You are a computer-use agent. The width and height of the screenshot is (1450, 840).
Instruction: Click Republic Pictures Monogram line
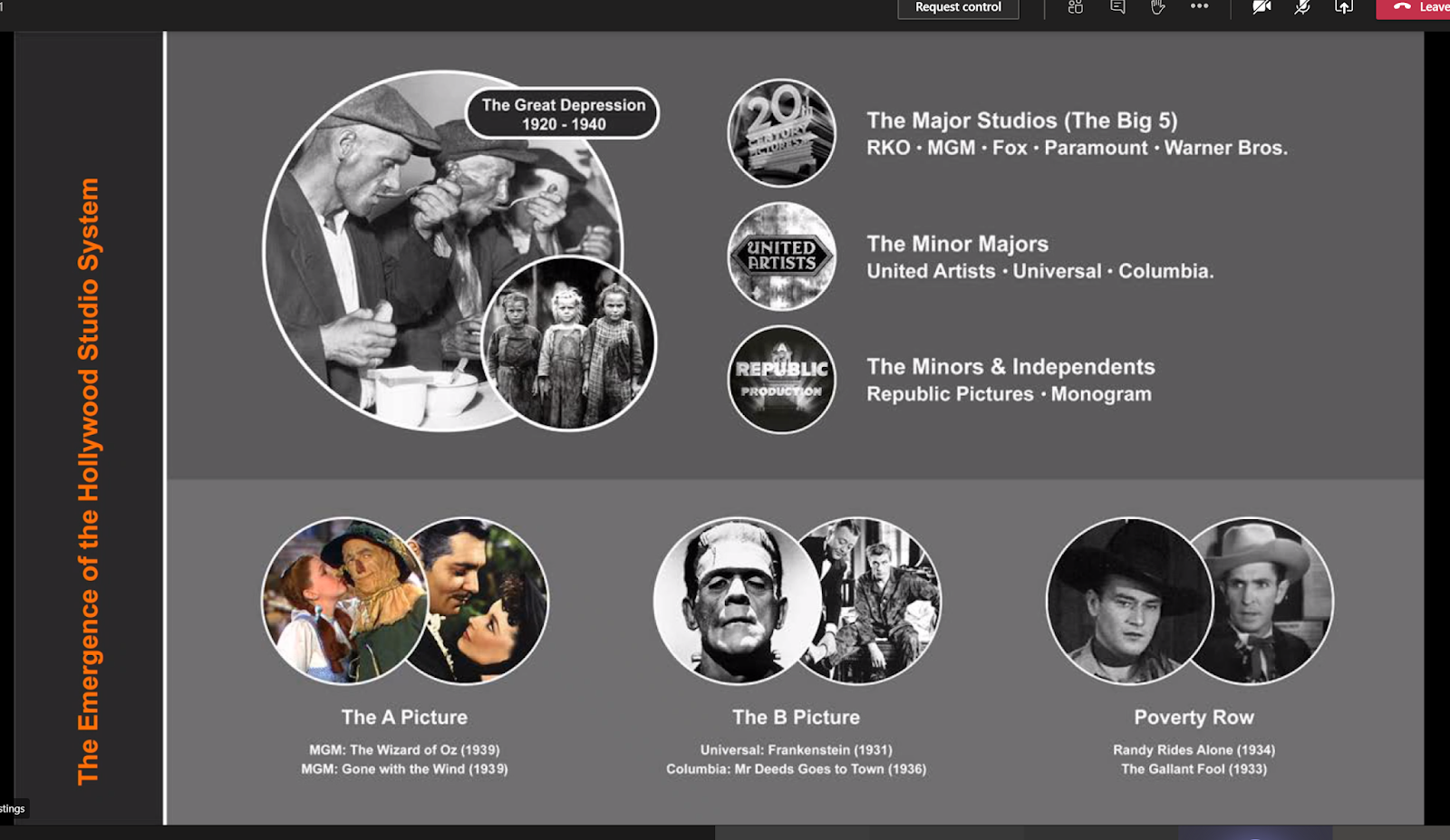point(1009,394)
